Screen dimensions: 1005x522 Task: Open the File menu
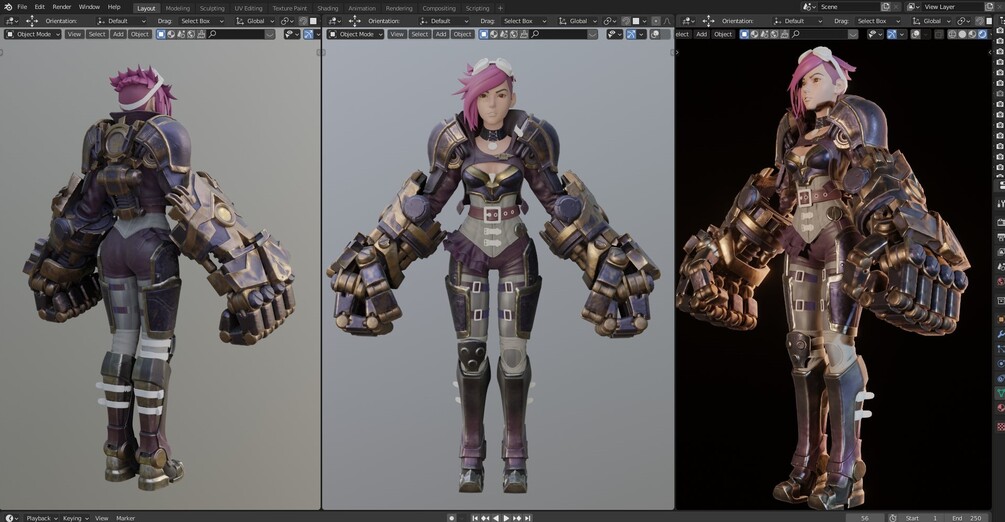[x=22, y=7]
